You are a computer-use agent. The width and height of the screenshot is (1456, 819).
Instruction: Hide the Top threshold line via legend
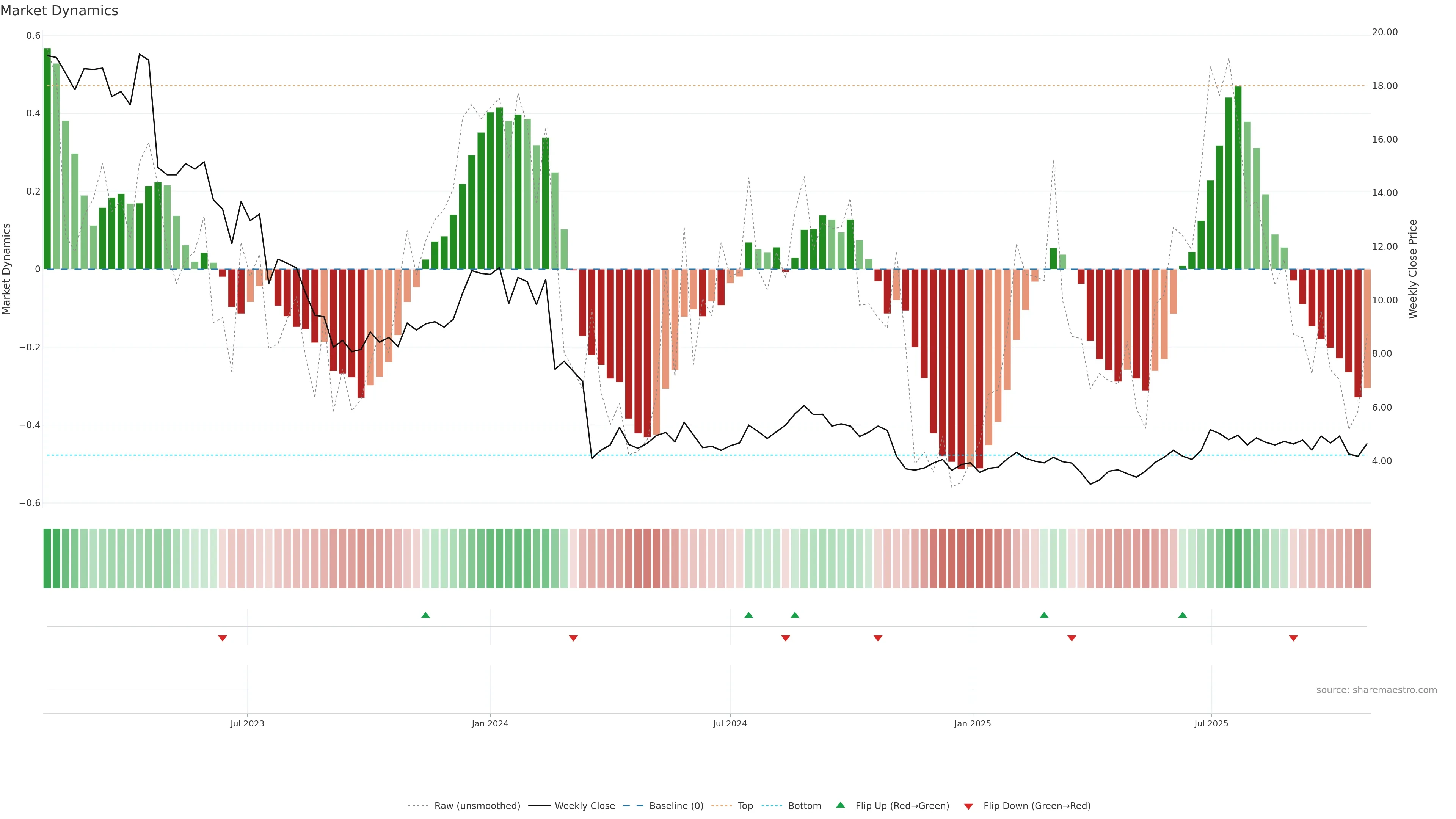[x=745, y=806]
